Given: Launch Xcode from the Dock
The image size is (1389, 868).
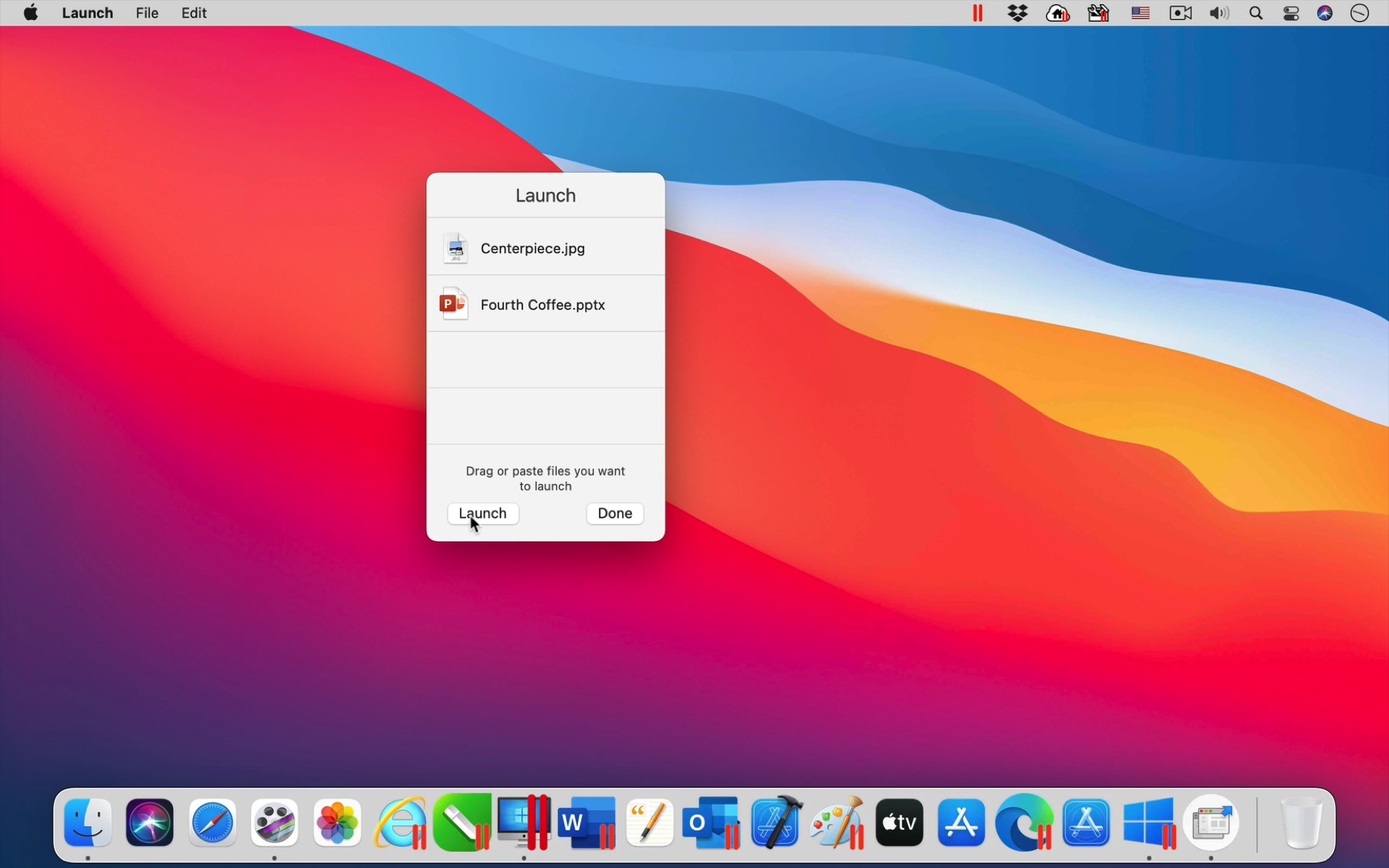Looking at the screenshot, I should coord(774,822).
